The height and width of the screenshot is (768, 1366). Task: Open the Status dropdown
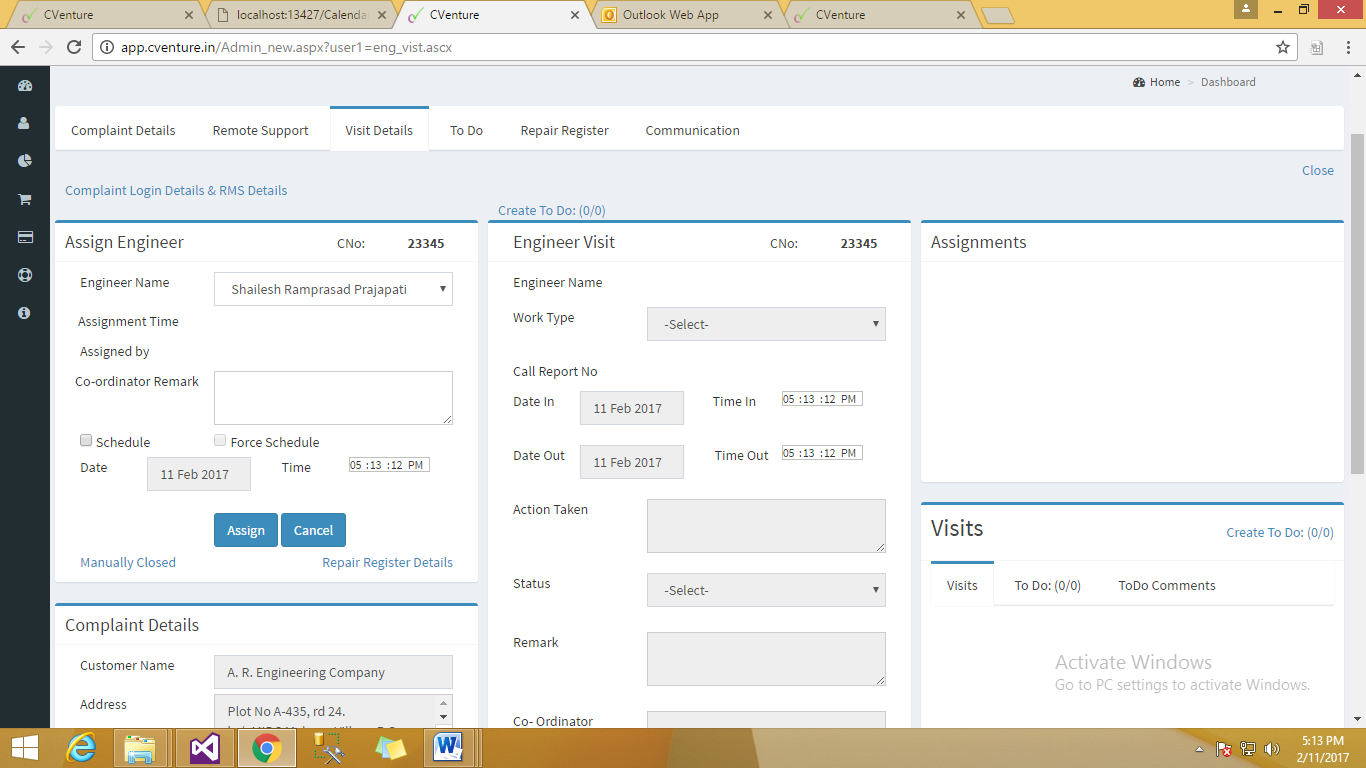click(766, 590)
